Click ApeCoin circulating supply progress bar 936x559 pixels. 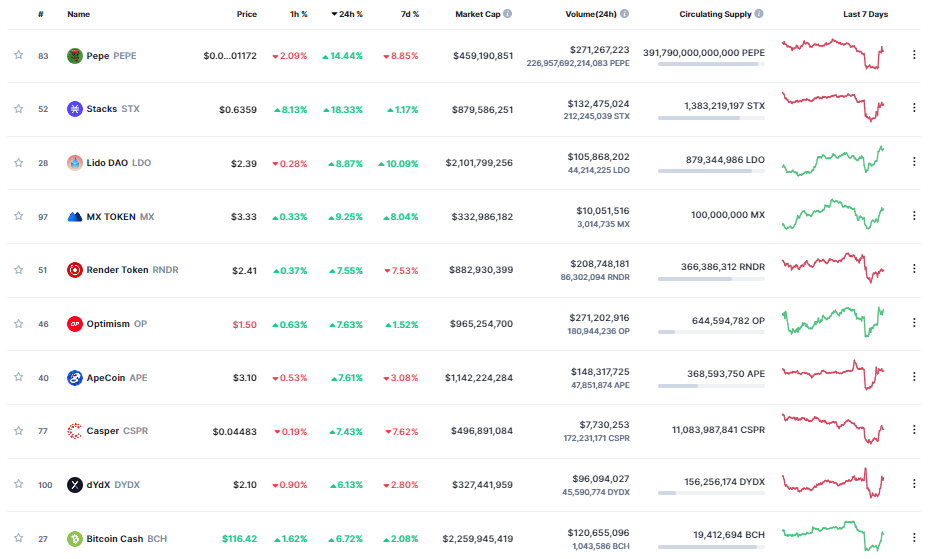coord(711,386)
